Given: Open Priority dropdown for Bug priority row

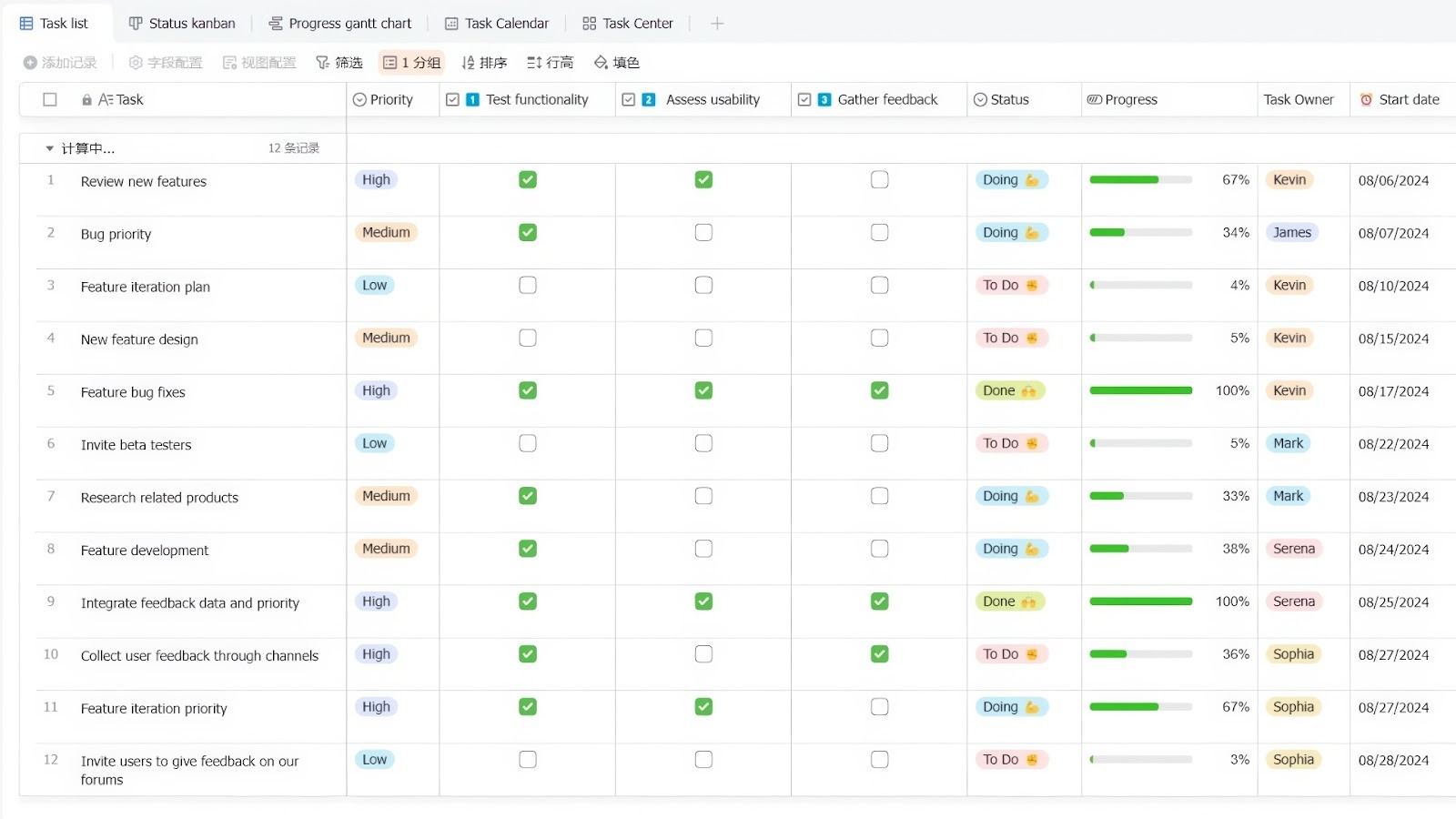Looking at the screenshot, I should pyautogui.click(x=386, y=232).
